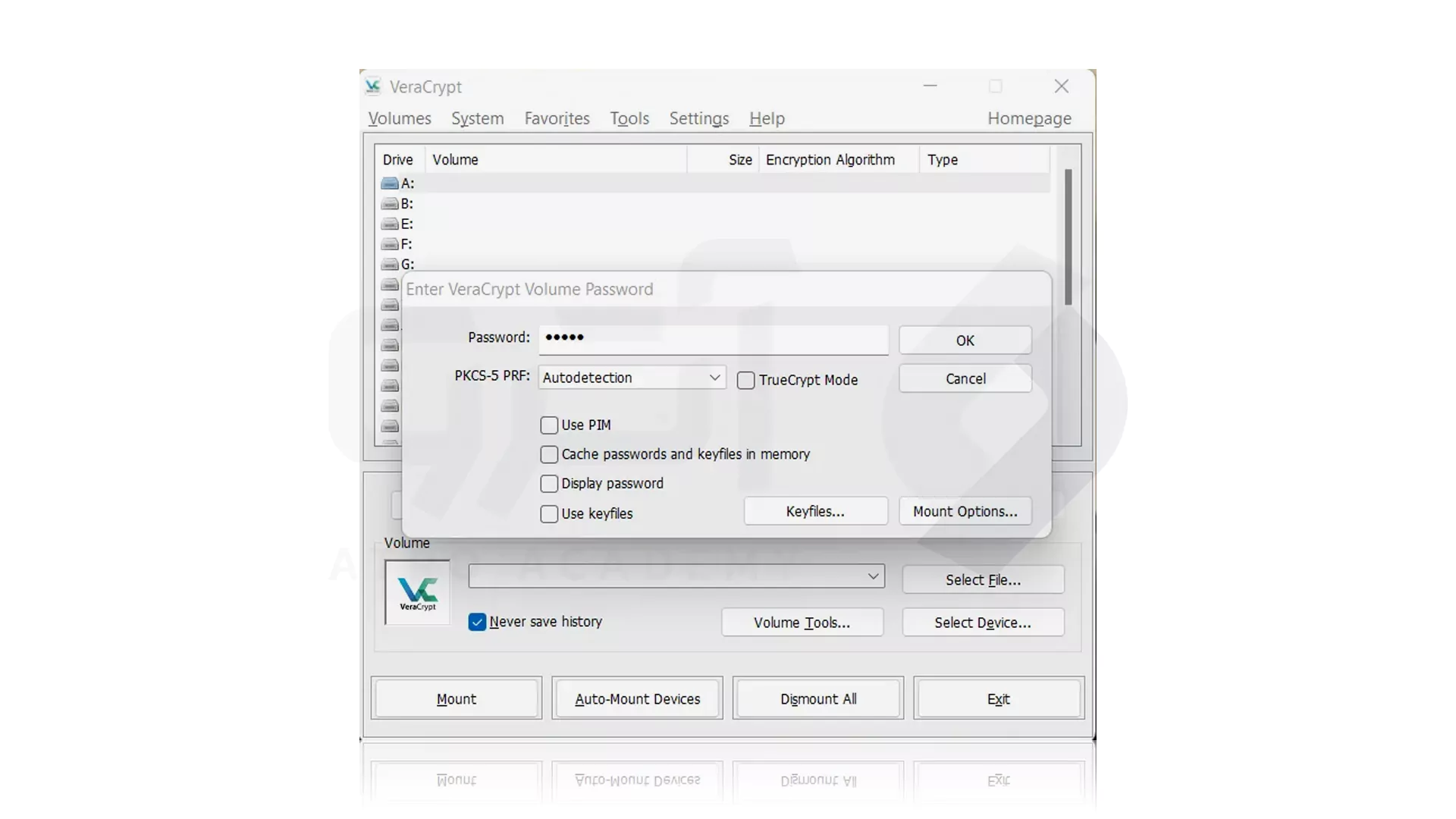The width and height of the screenshot is (1456, 819).
Task: Tick the TrueCrypt Mode checkbox
Action: [746, 381]
